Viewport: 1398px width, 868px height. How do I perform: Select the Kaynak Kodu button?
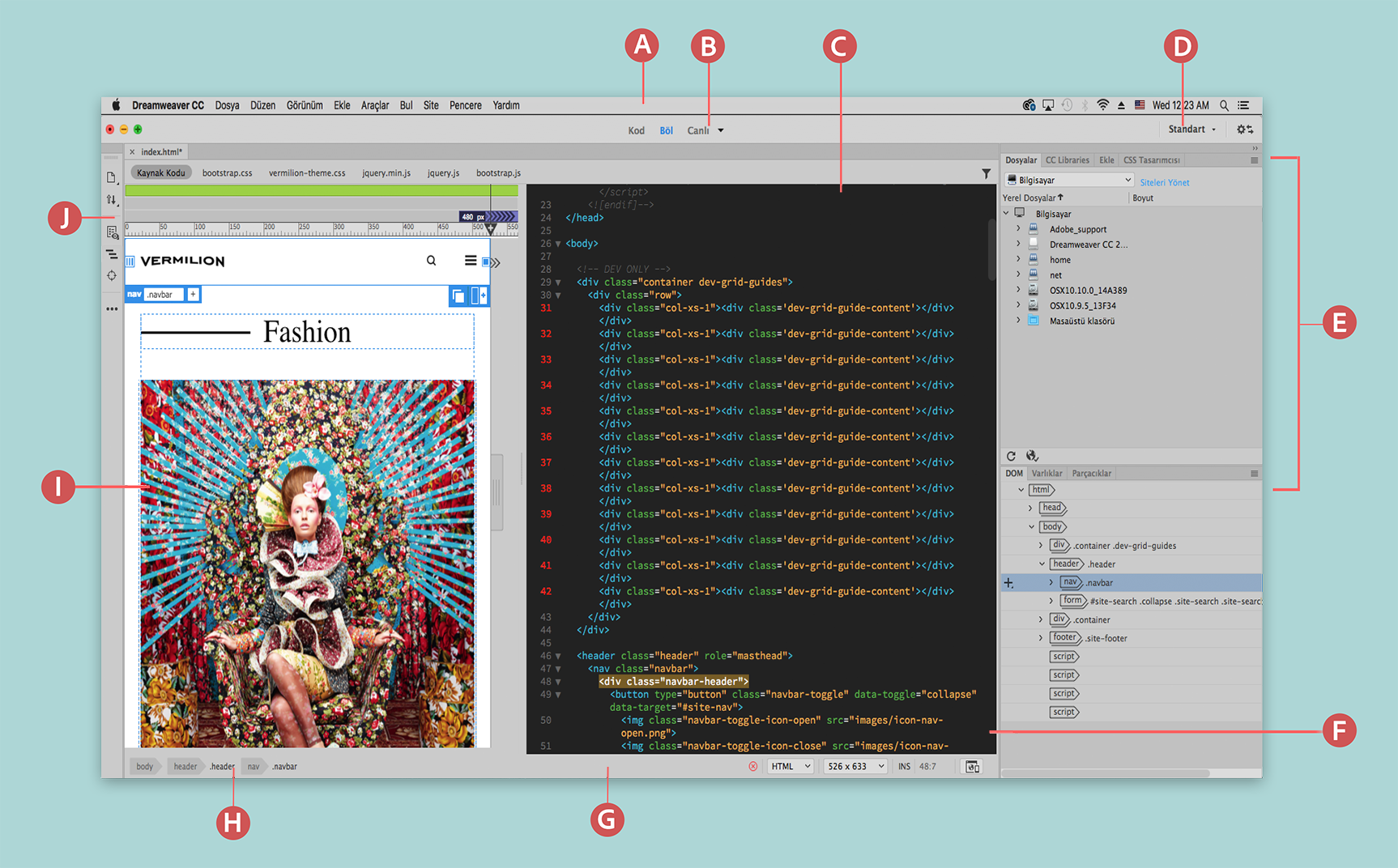[x=160, y=172]
